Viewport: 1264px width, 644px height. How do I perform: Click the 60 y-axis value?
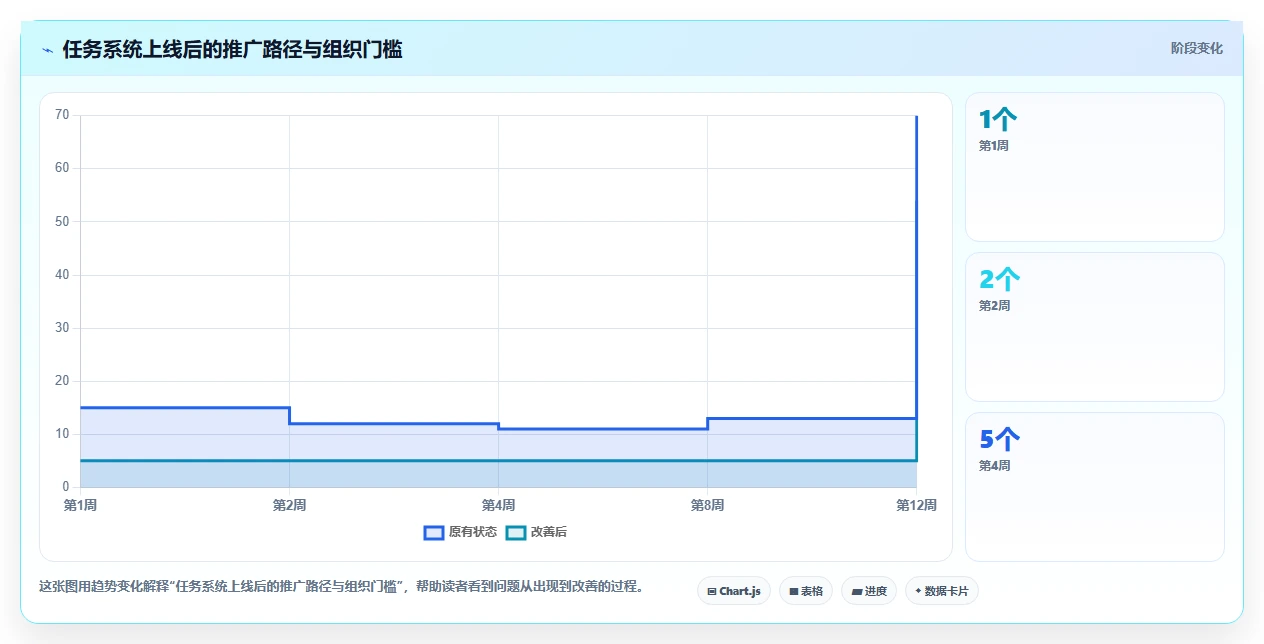(x=62, y=168)
